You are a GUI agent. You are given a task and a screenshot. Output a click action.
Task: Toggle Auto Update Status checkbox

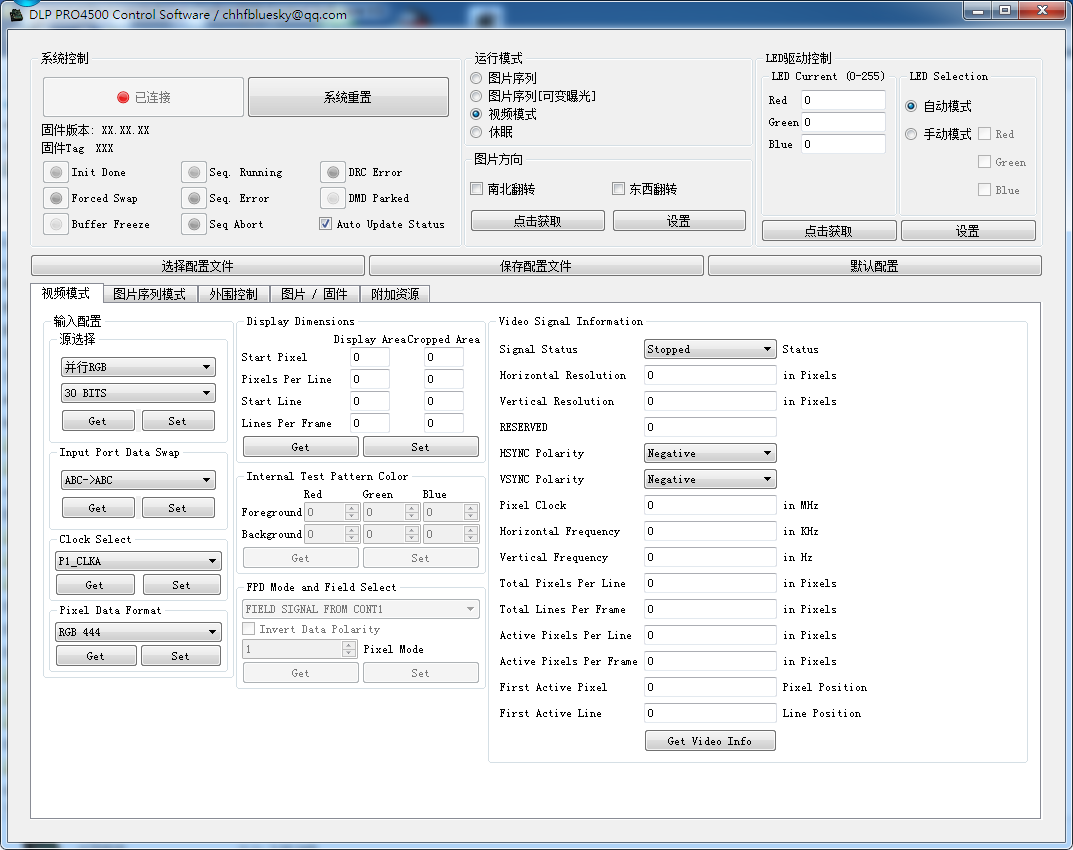326,224
